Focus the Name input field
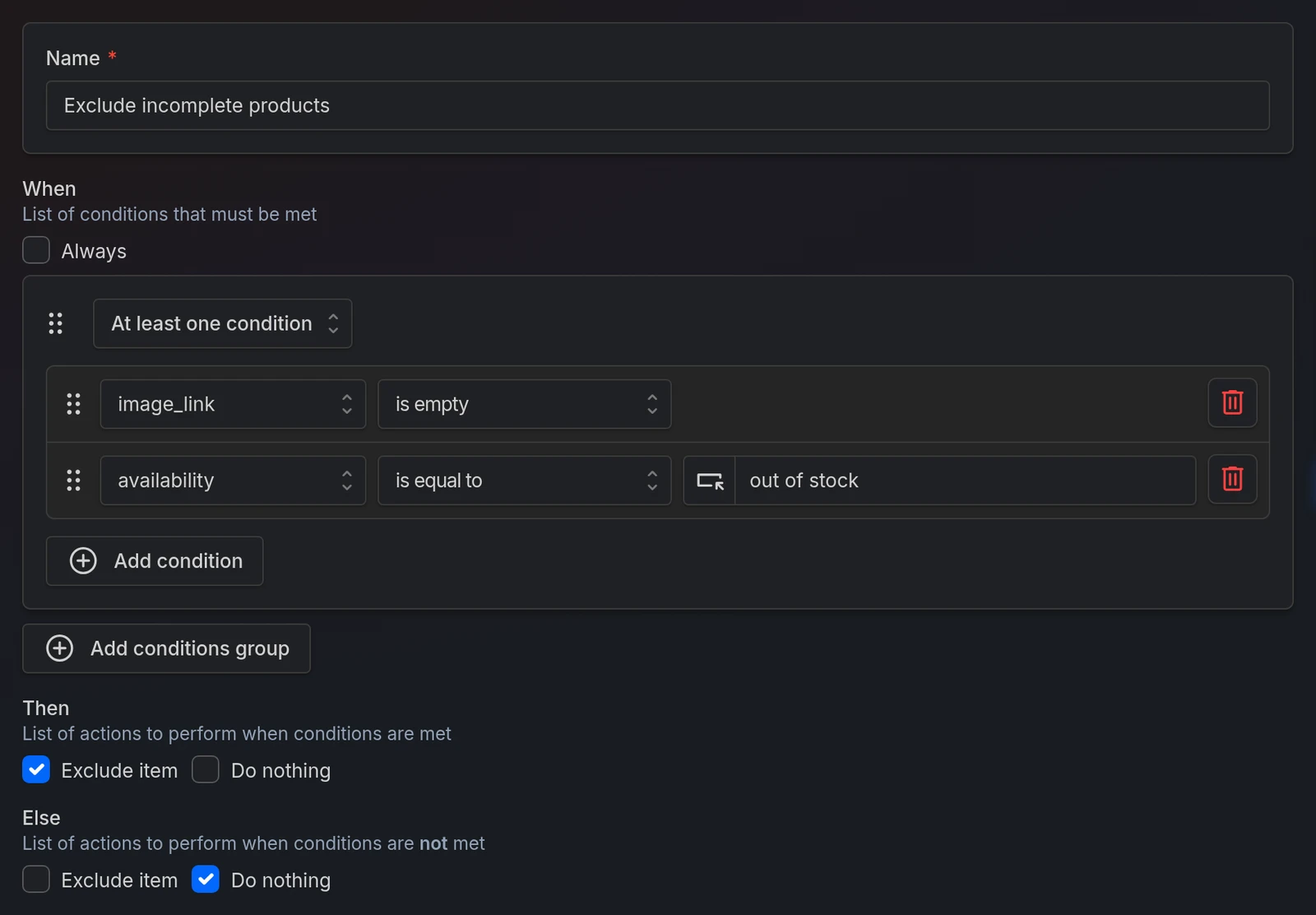This screenshot has height=915, width=1316. pyautogui.click(x=658, y=105)
